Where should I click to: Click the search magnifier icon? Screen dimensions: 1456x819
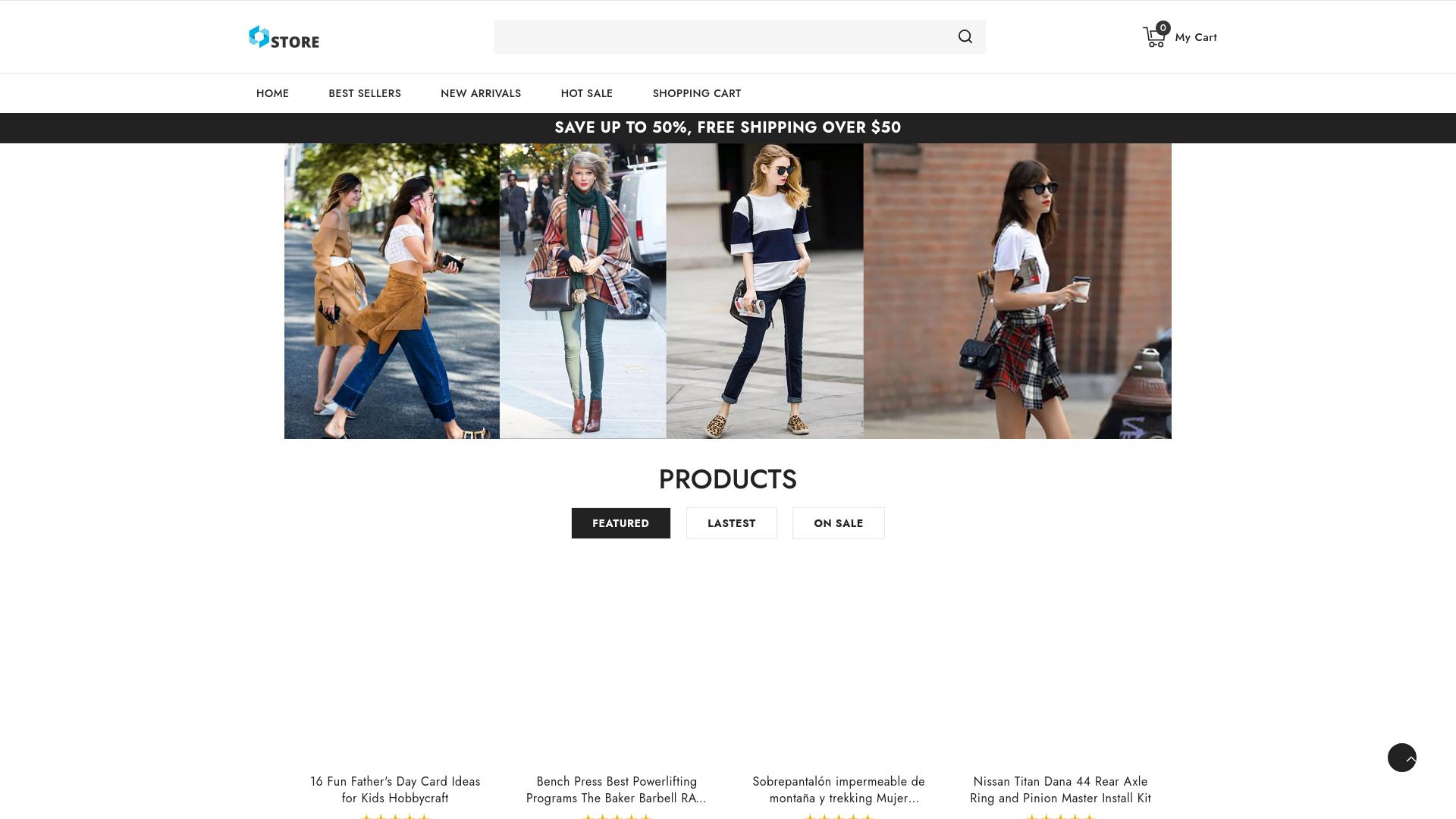pyautogui.click(x=964, y=36)
